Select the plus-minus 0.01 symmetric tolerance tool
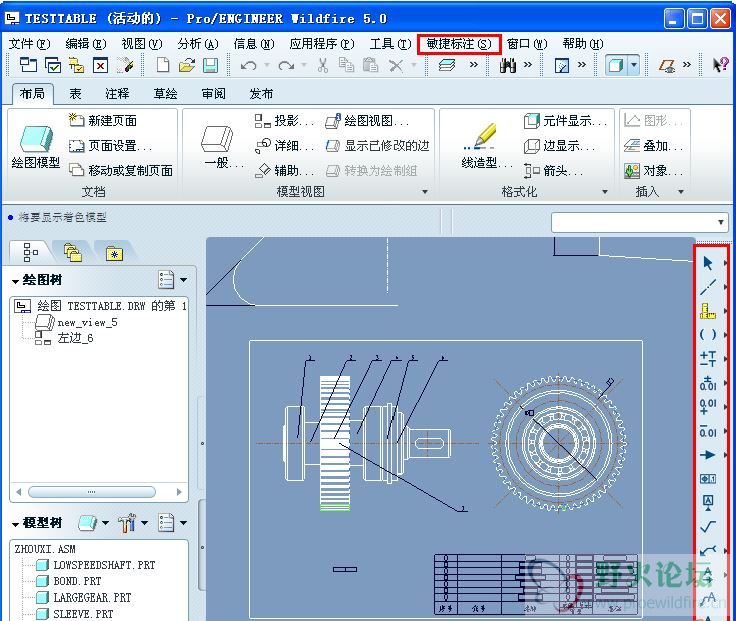The width and height of the screenshot is (736, 621). 708,383
